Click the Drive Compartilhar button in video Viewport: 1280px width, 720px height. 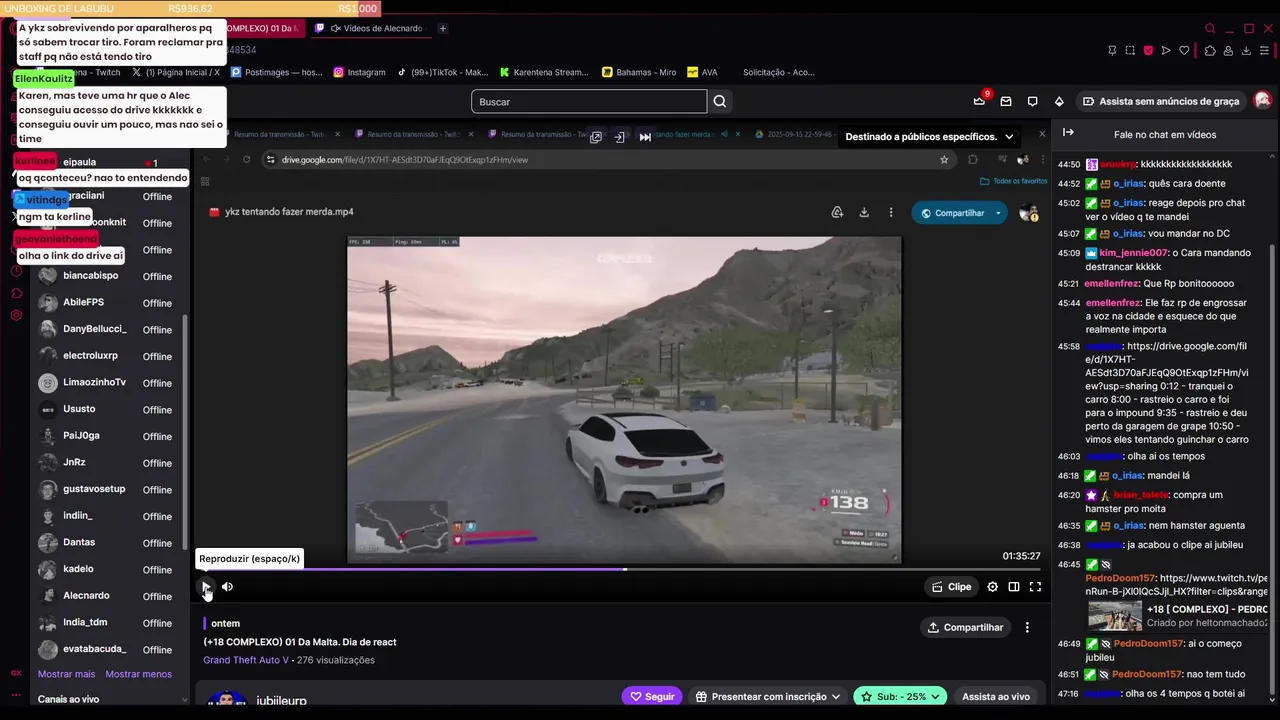[x=952, y=213]
